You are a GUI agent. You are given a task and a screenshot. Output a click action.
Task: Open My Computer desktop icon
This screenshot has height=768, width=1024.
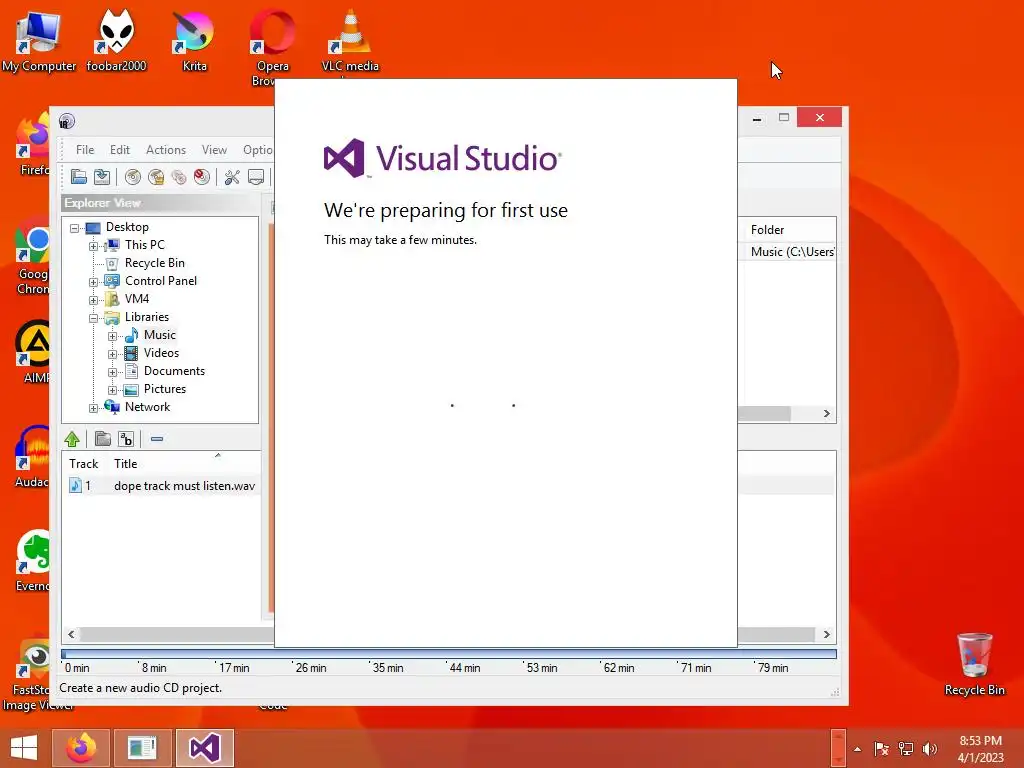tap(39, 40)
